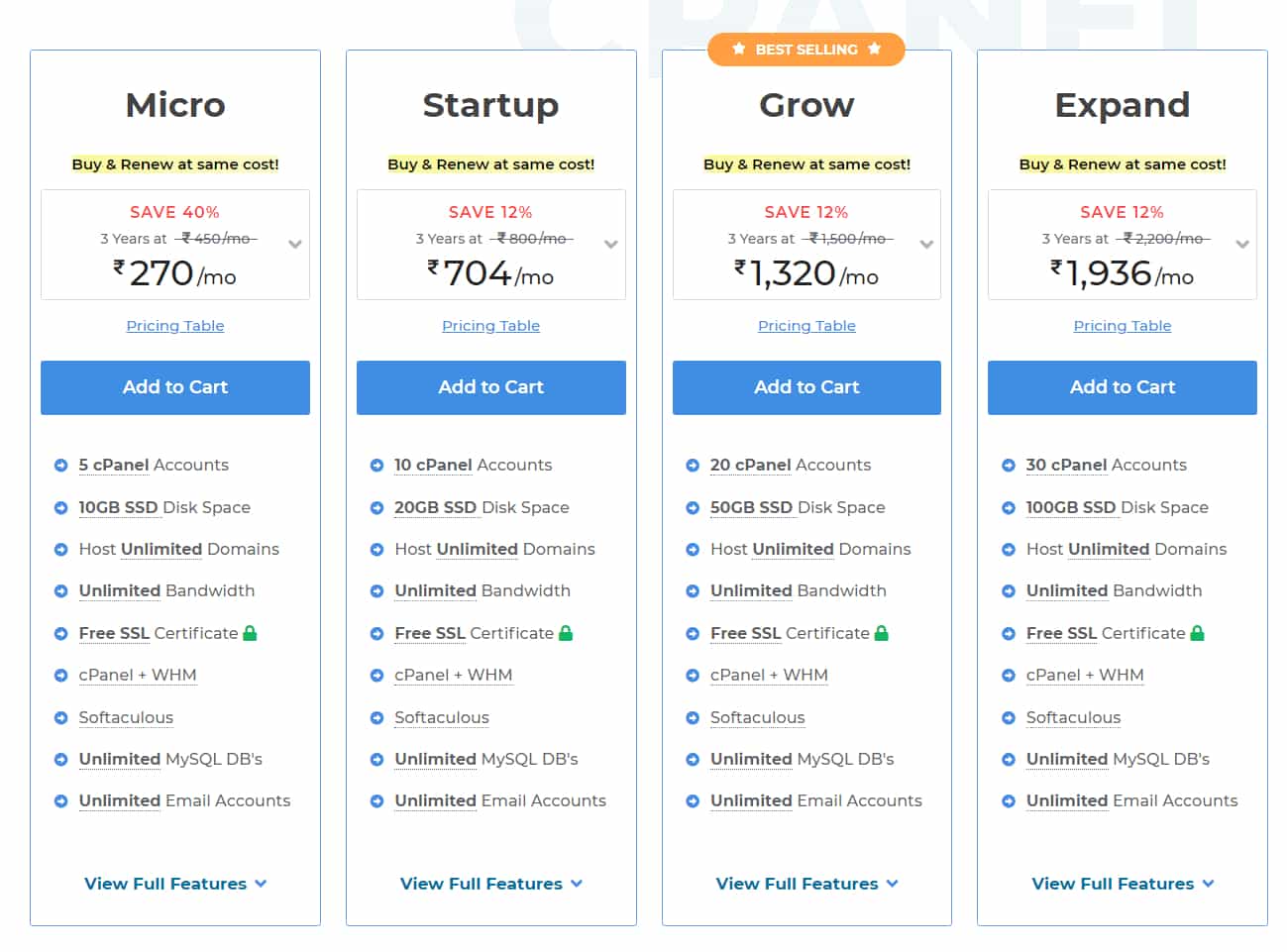Viewport: 1287px width, 952px height.
Task: Expand View Full Features for Micro
Action: click(175, 884)
